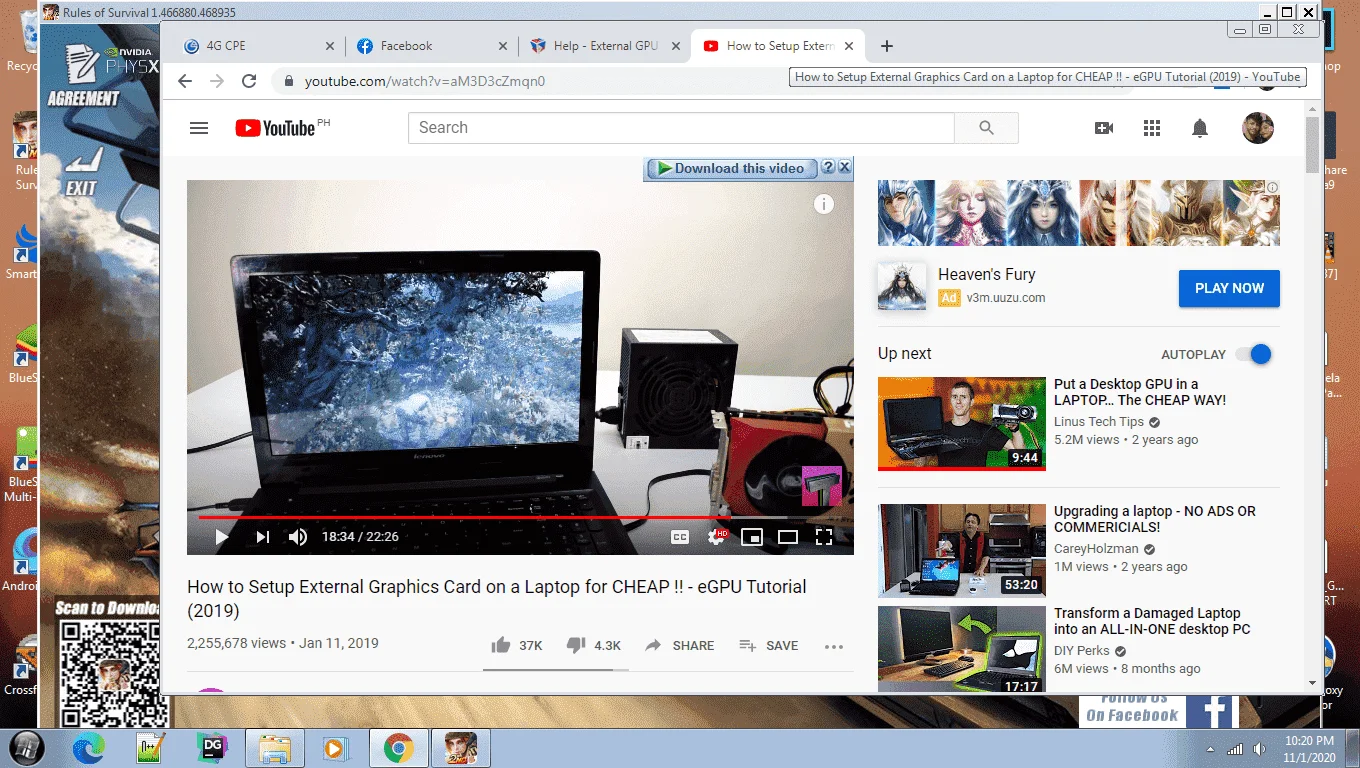Open the YouTube hamburger guide menu

(199, 128)
